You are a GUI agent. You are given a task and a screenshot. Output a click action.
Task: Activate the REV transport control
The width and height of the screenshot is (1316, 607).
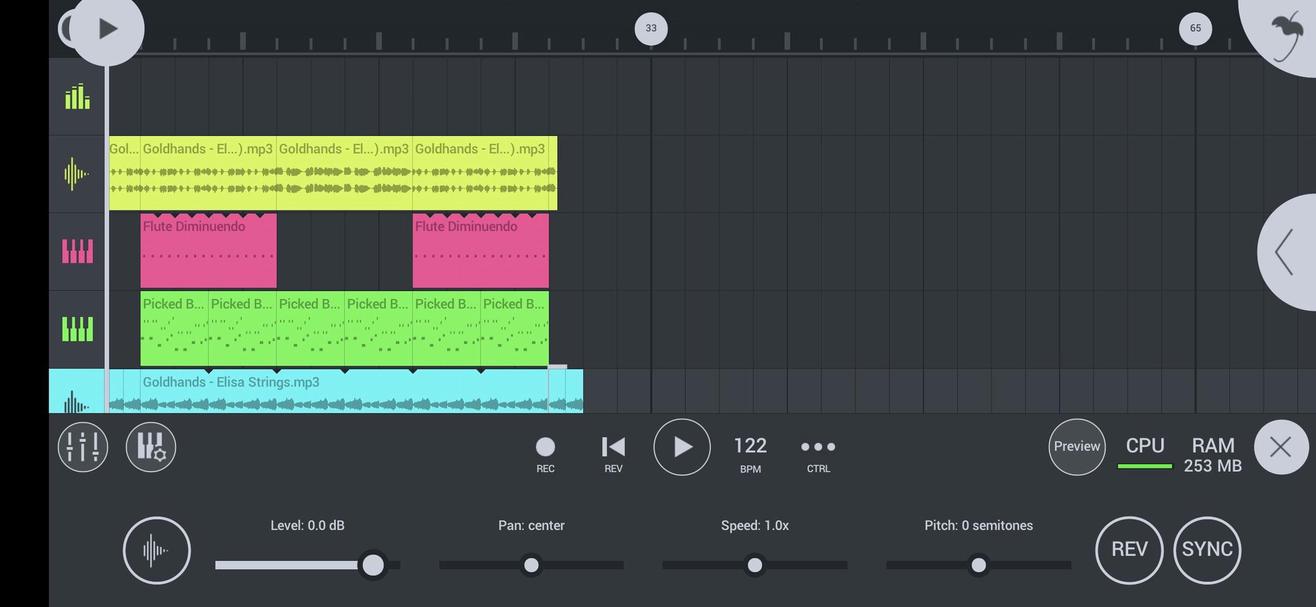[612, 446]
